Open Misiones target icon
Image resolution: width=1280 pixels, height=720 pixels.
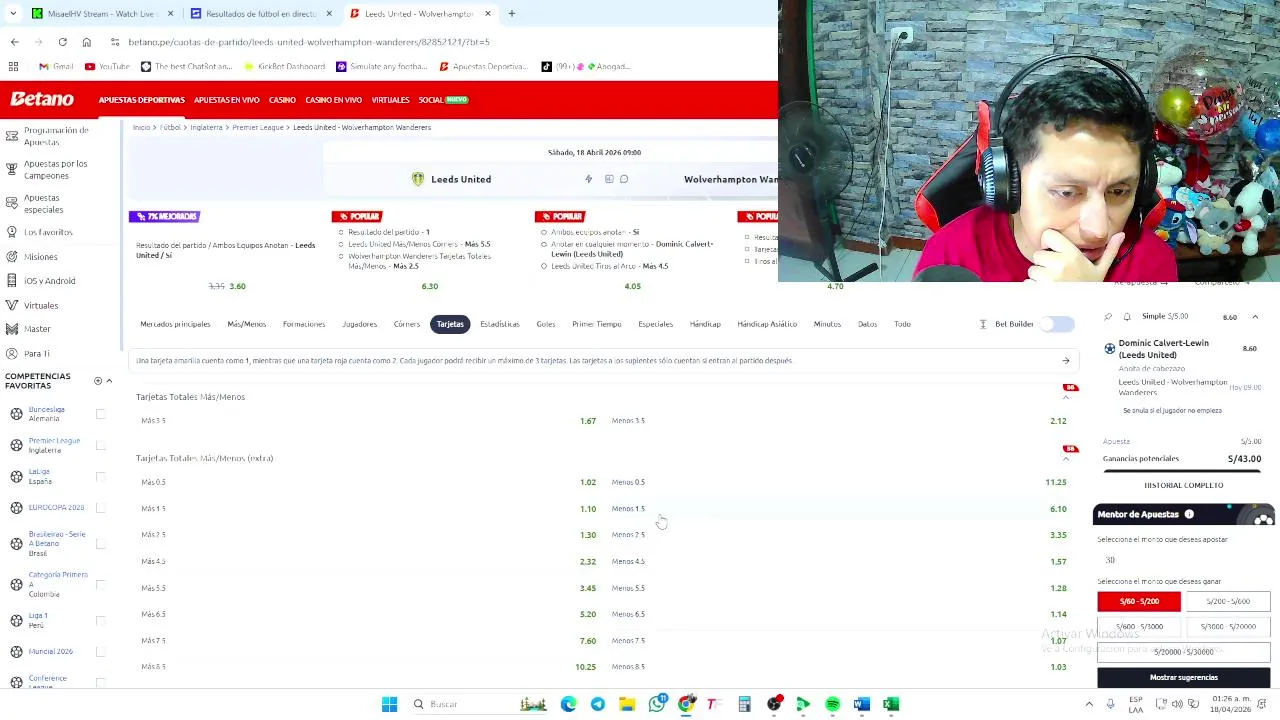(x=12, y=257)
